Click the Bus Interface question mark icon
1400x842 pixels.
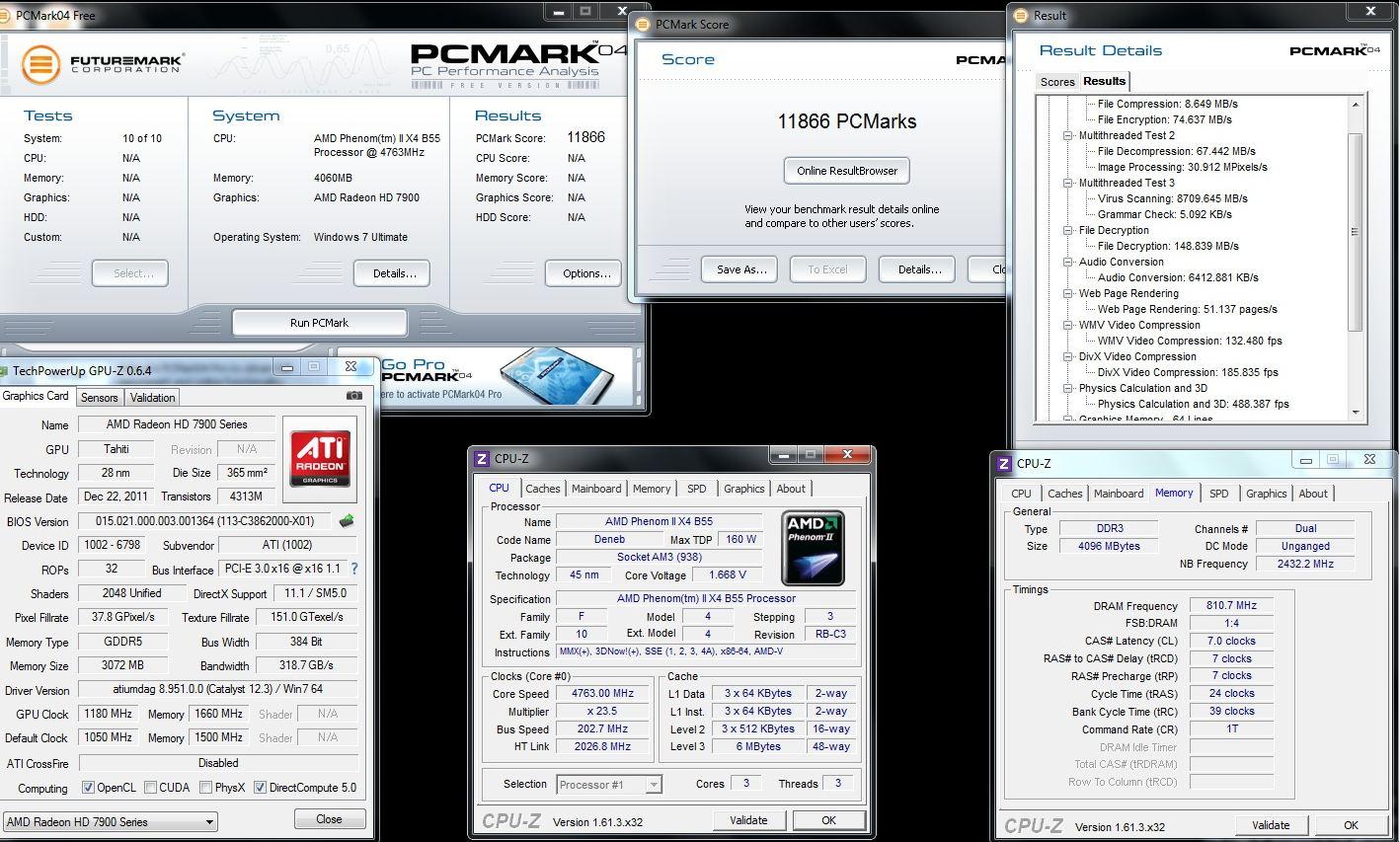coord(354,569)
